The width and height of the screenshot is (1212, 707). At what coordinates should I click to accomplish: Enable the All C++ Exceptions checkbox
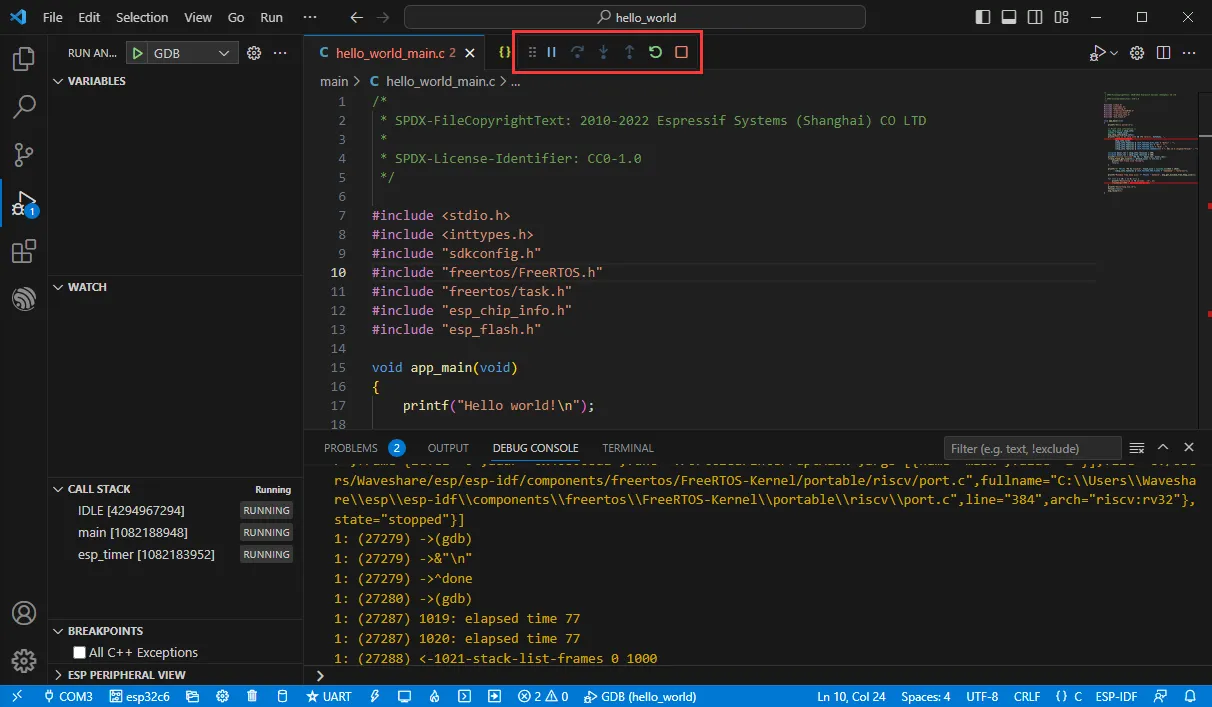click(x=77, y=651)
